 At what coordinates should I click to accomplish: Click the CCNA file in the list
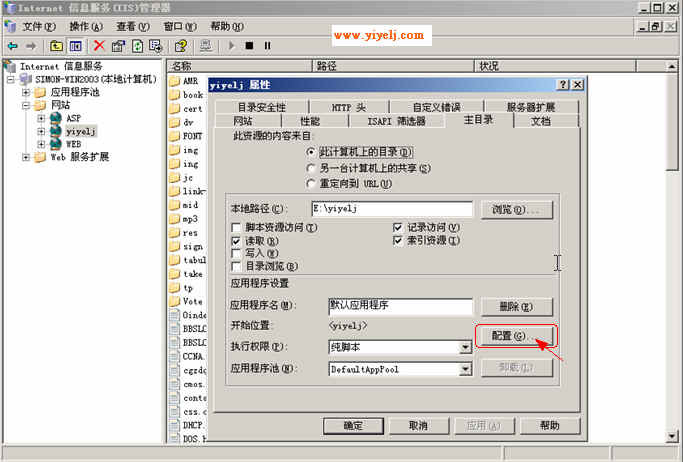pos(193,356)
